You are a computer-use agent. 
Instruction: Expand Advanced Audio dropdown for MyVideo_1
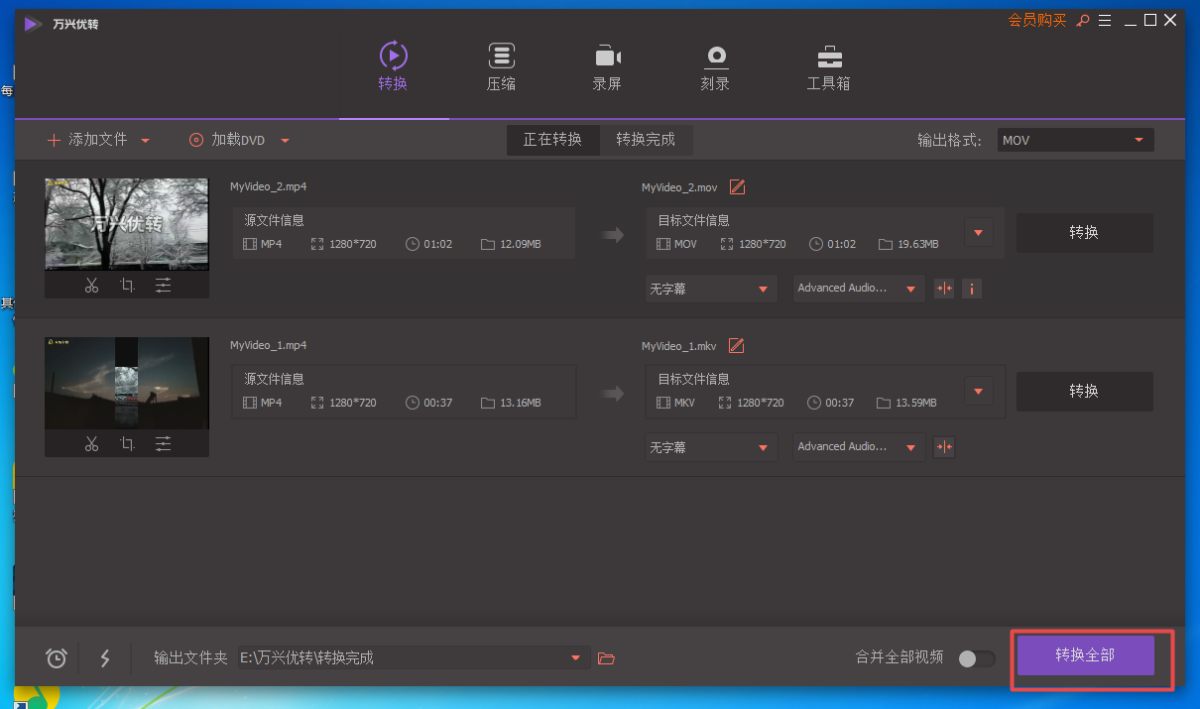[857, 447]
